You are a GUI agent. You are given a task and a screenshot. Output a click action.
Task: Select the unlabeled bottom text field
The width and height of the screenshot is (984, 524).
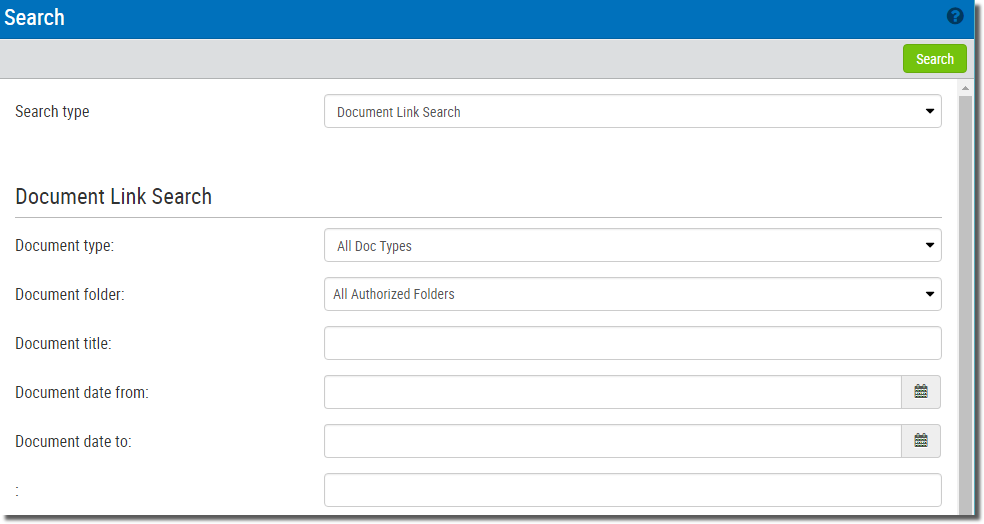click(x=633, y=490)
